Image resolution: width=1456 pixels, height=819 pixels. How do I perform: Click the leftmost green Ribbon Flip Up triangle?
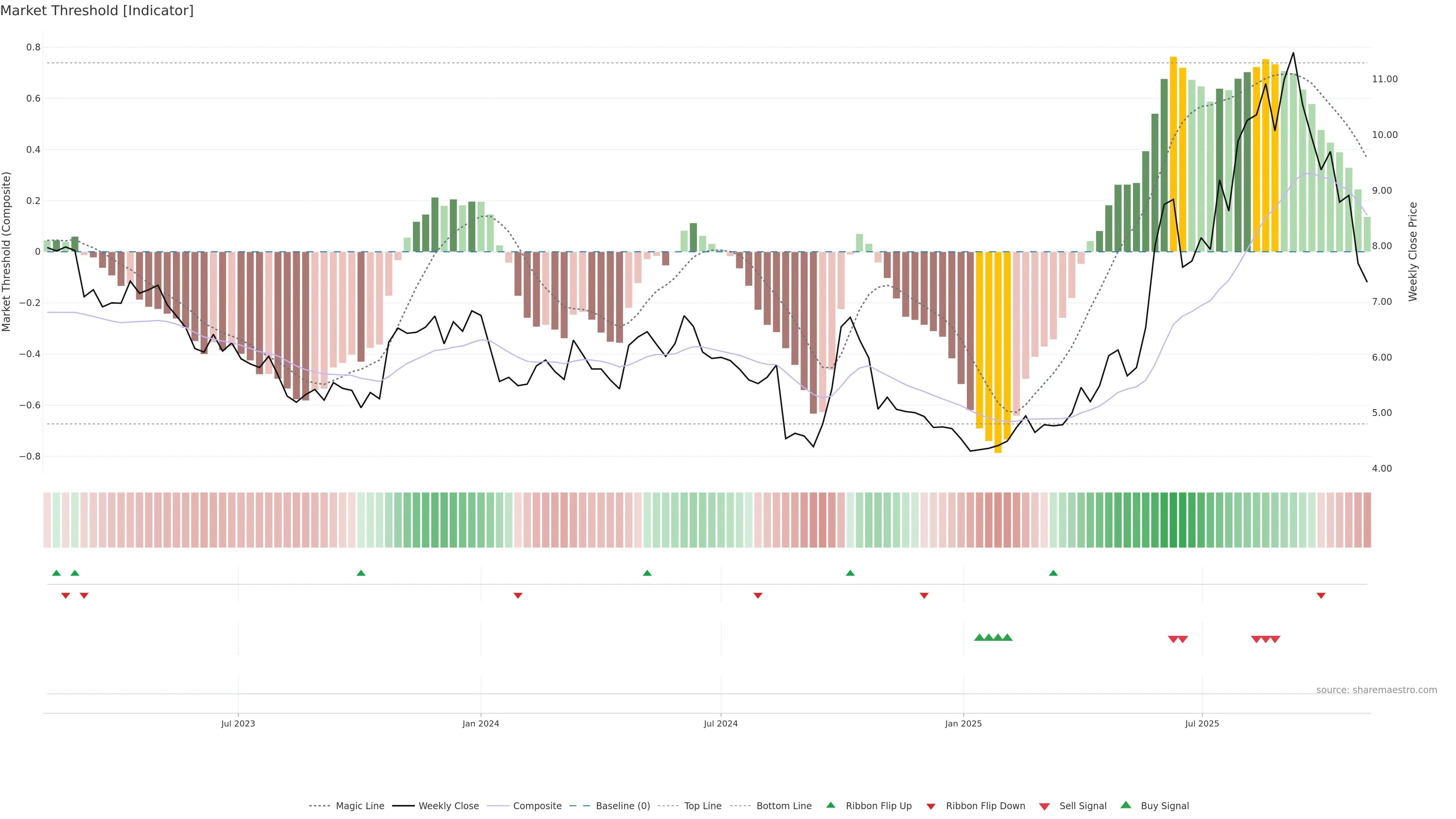tap(56, 573)
